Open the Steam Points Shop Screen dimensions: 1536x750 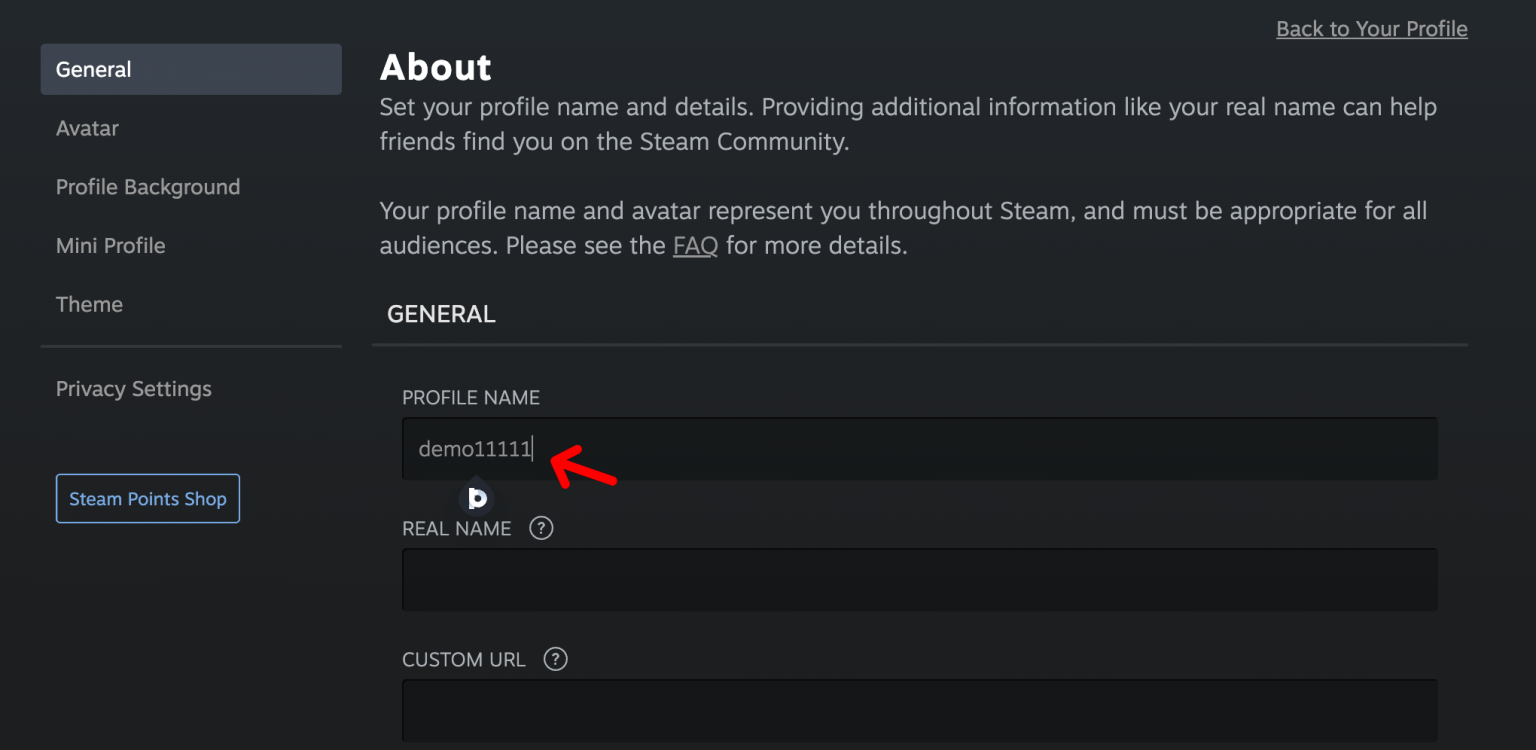click(147, 498)
